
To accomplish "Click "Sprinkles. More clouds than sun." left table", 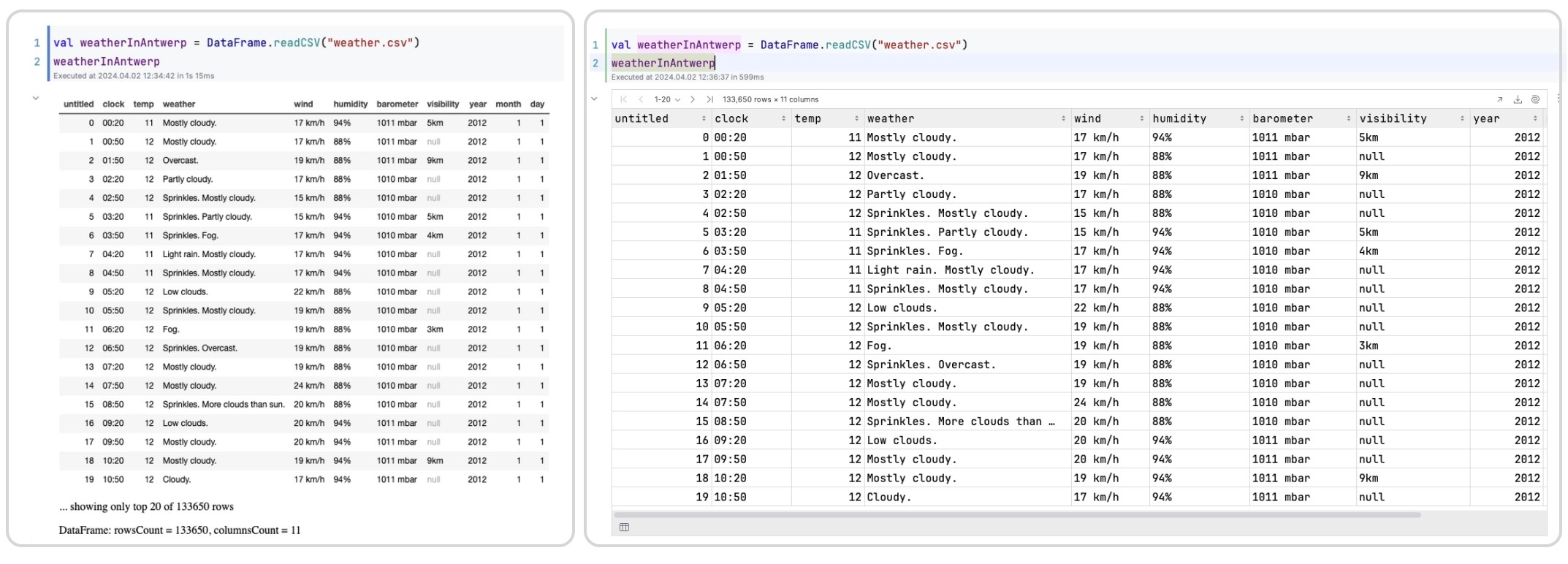I will (224, 404).
